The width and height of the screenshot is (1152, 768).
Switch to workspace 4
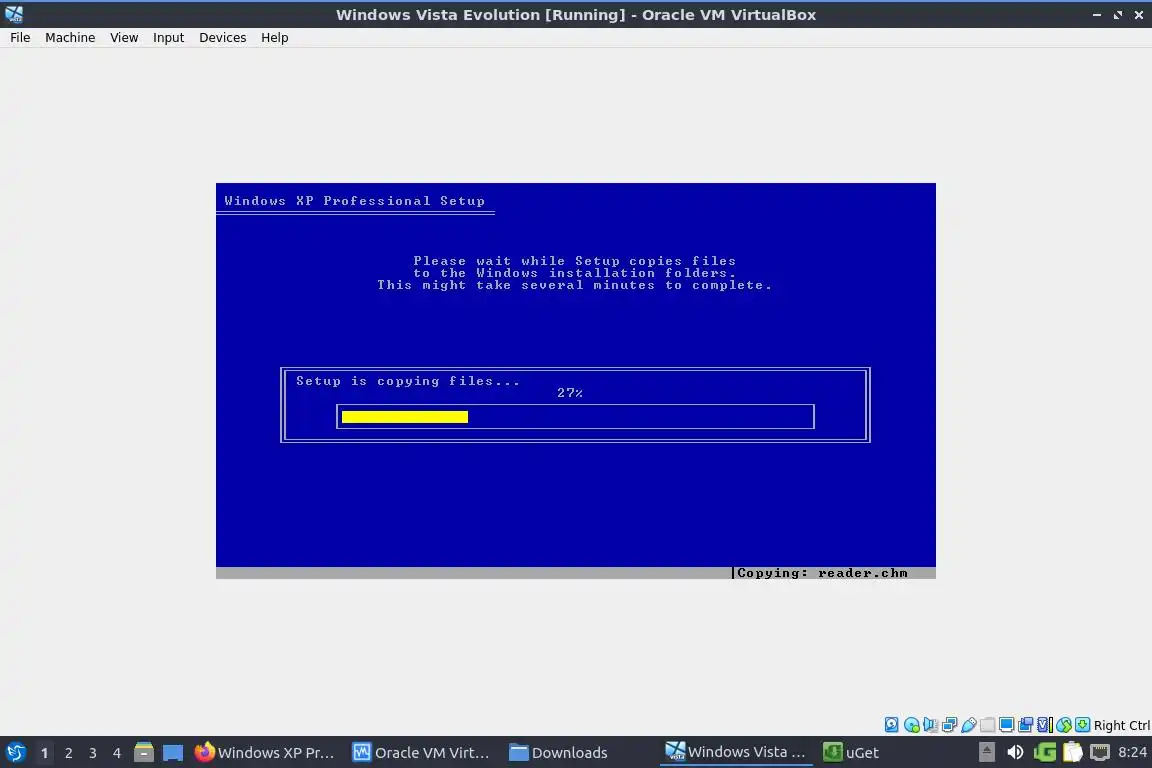117,753
